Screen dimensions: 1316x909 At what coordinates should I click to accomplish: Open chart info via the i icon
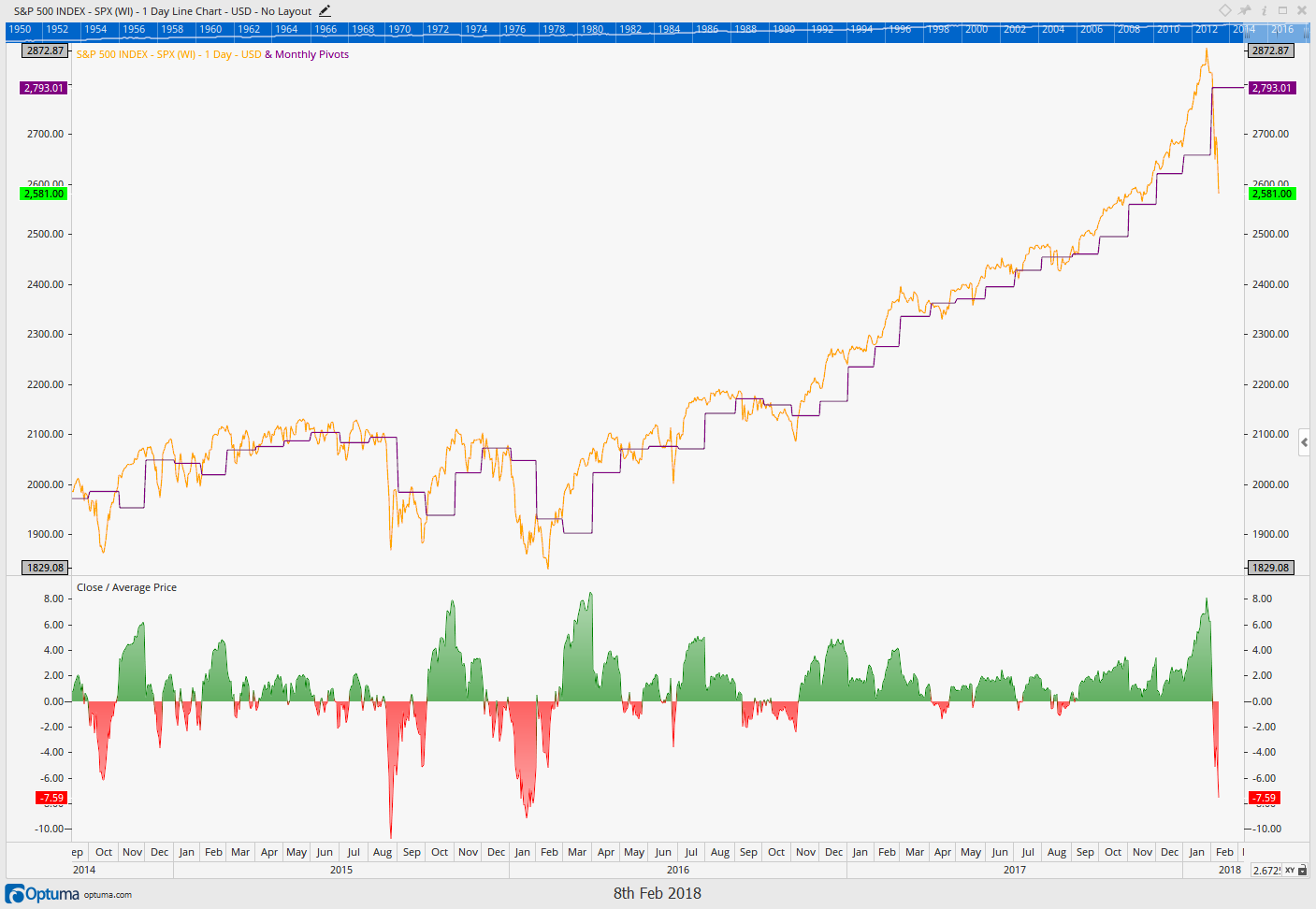[x=1265, y=11]
